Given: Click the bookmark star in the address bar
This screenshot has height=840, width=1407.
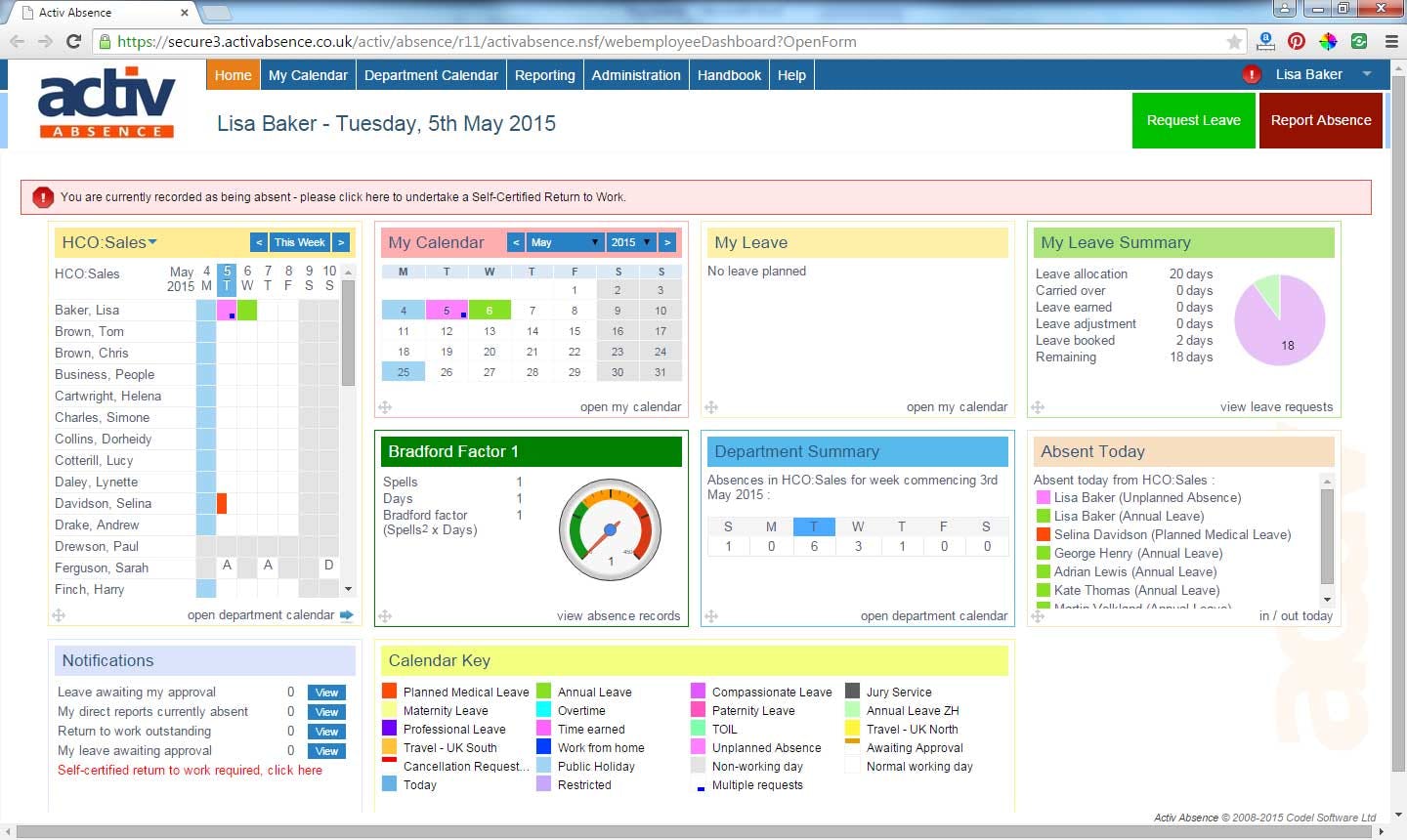Looking at the screenshot, I should [1232, 41].
